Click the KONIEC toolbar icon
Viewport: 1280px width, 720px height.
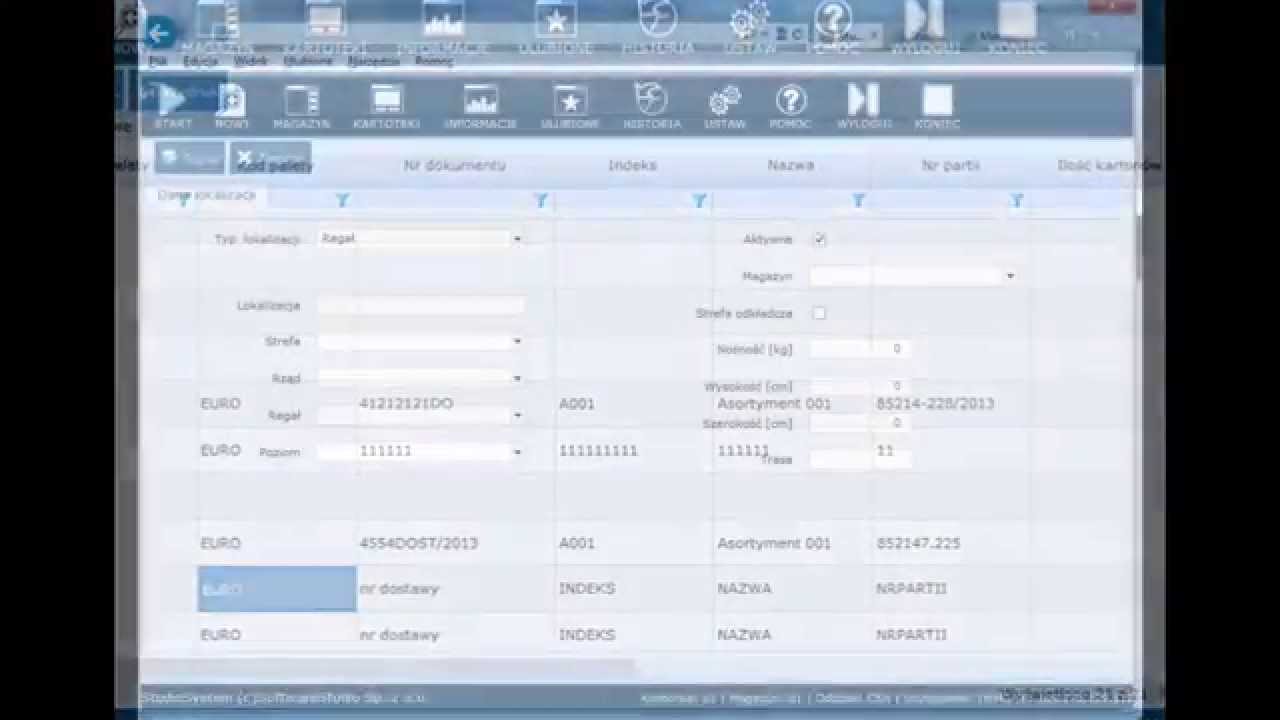pos(937,106)
